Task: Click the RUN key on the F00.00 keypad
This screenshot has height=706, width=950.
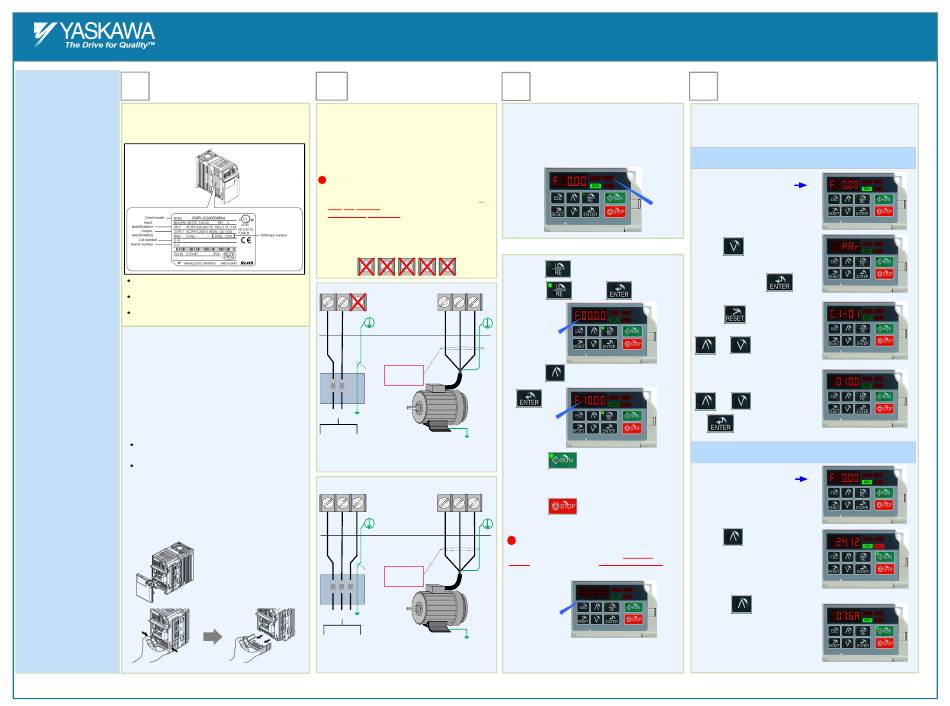Action: click(x=632, y=331)
